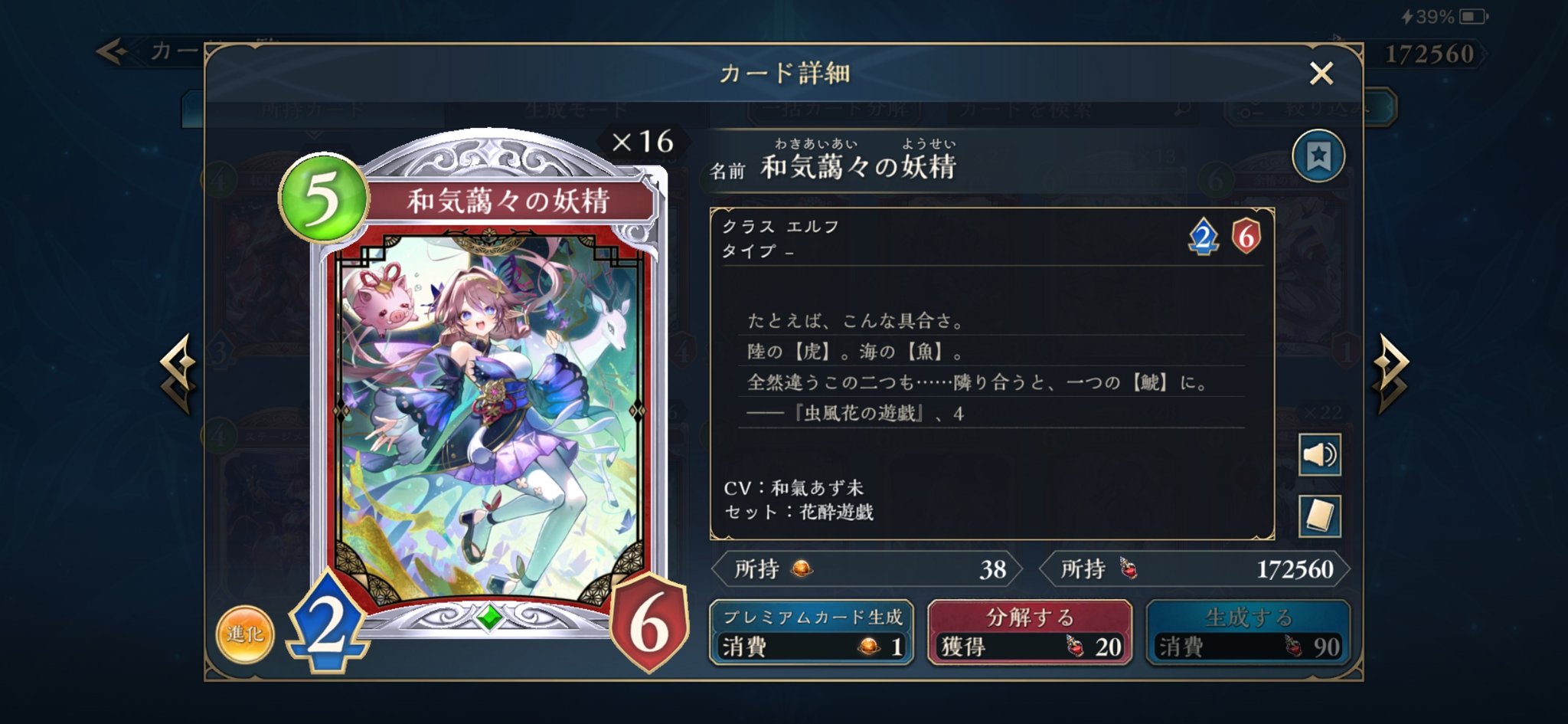This screenshot has height=724, width=1568.
Task: Tap the card name 和気藹々の妖精 header
Action: [858, 166]
